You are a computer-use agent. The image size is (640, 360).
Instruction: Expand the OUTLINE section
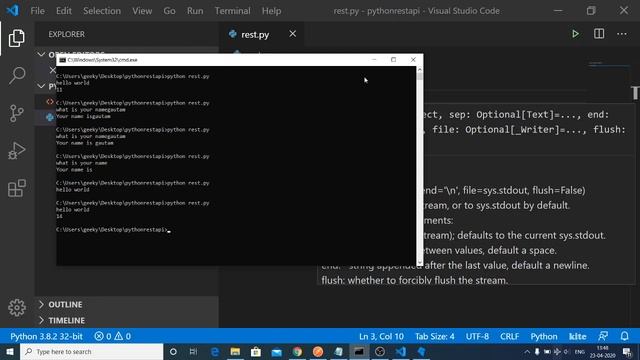127,304
